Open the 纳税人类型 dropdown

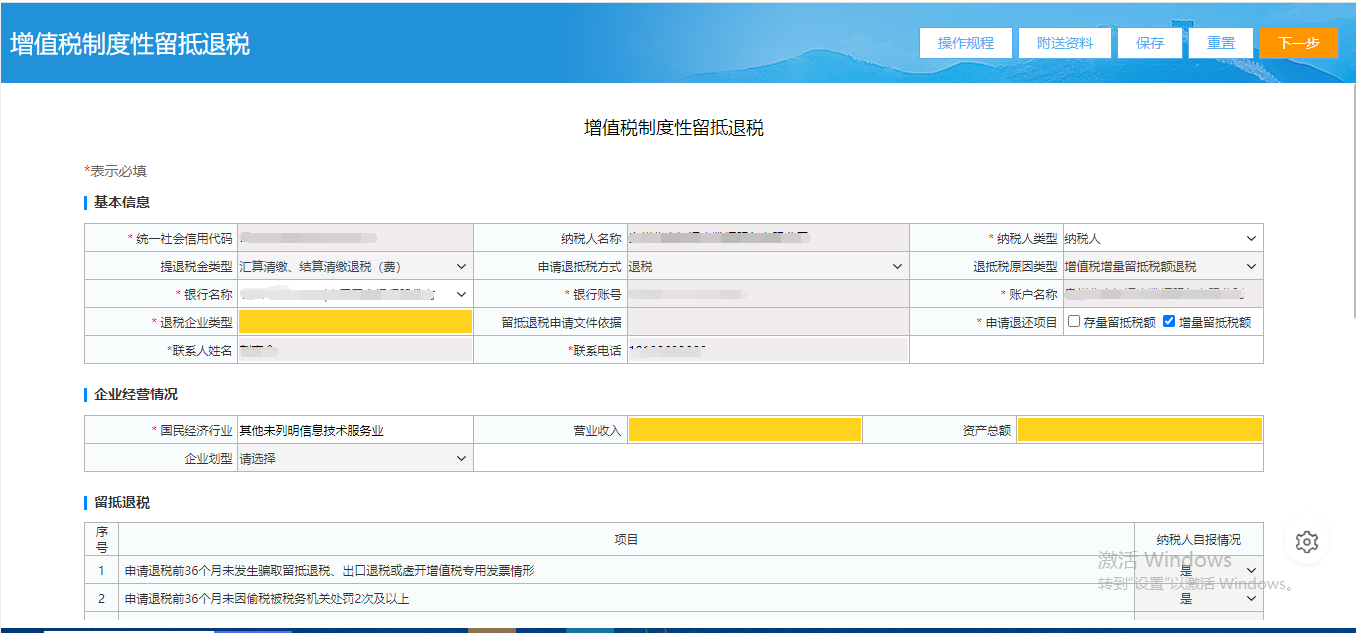[1161, 238]
